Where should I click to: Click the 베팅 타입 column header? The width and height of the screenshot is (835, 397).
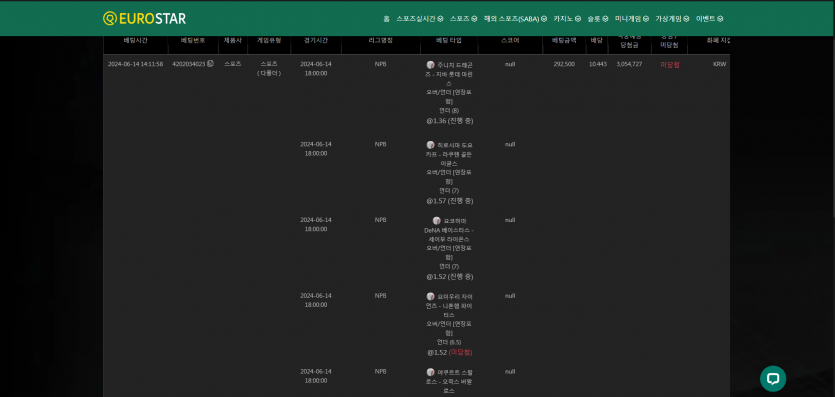coord(448,40)
